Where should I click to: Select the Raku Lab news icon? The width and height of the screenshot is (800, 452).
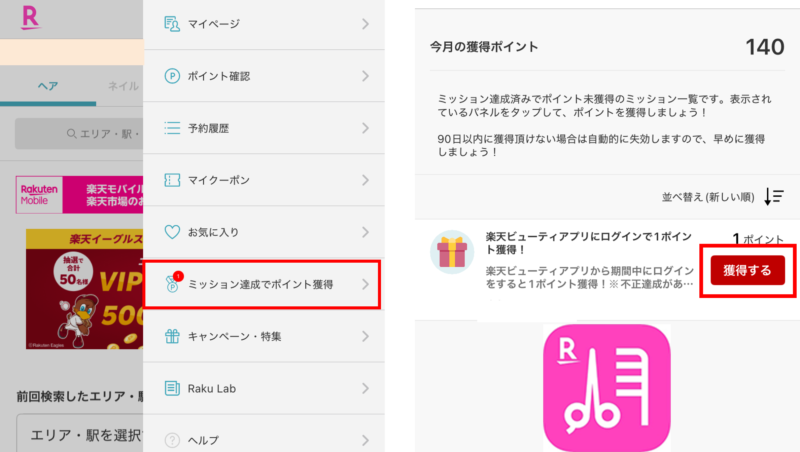pos(172,388)
